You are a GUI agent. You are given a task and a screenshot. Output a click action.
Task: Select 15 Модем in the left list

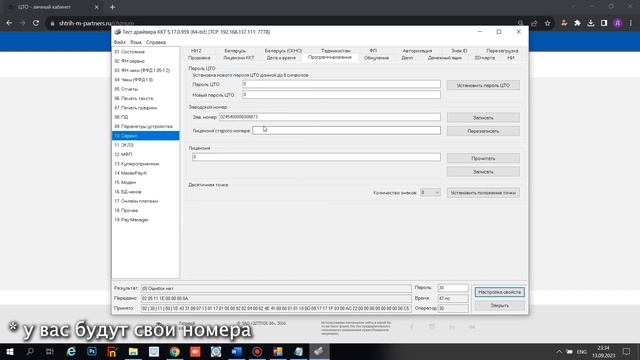click(x=146, y=182)
